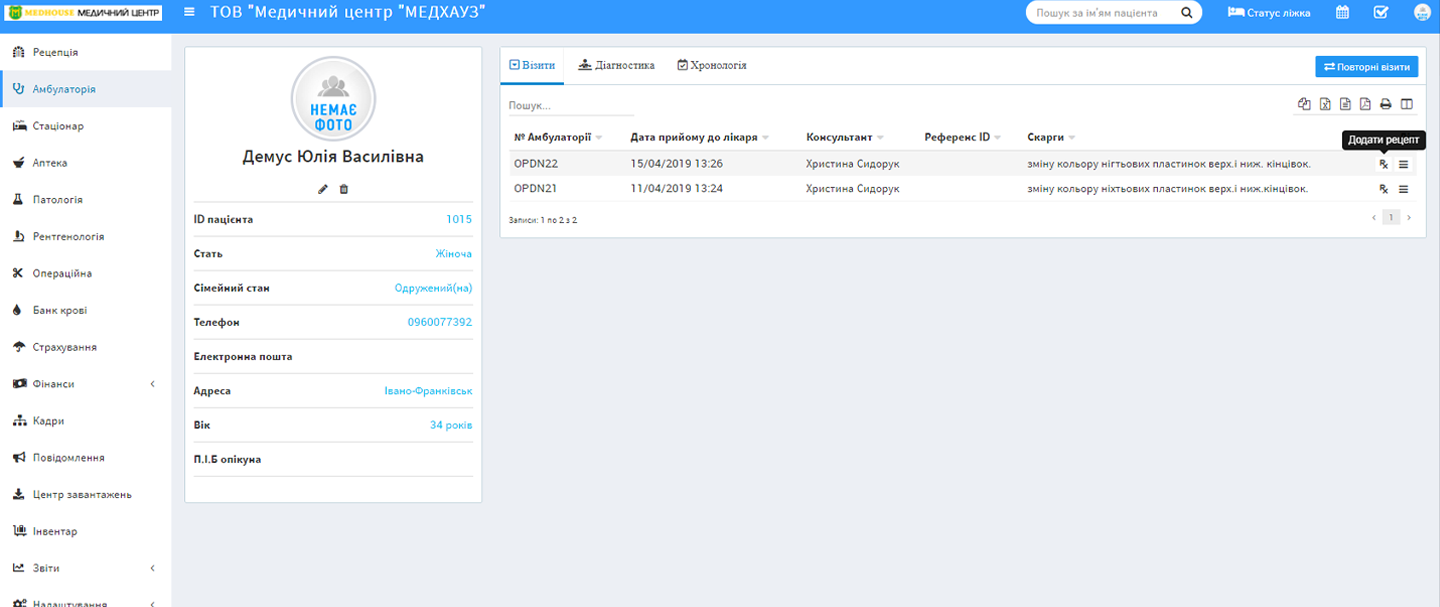Focus the patient name search field
Image resolution: width=1440 pixels, height=607 pixels.
pyautogui.click(x=1103, y=13)
